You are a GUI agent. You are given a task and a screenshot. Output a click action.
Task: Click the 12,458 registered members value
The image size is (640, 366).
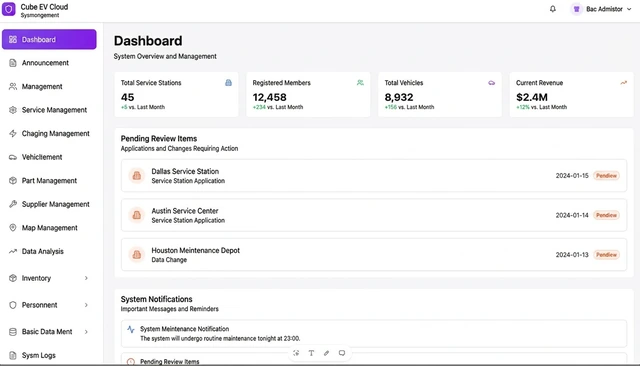pyautogui.click(x=269, y=98)
